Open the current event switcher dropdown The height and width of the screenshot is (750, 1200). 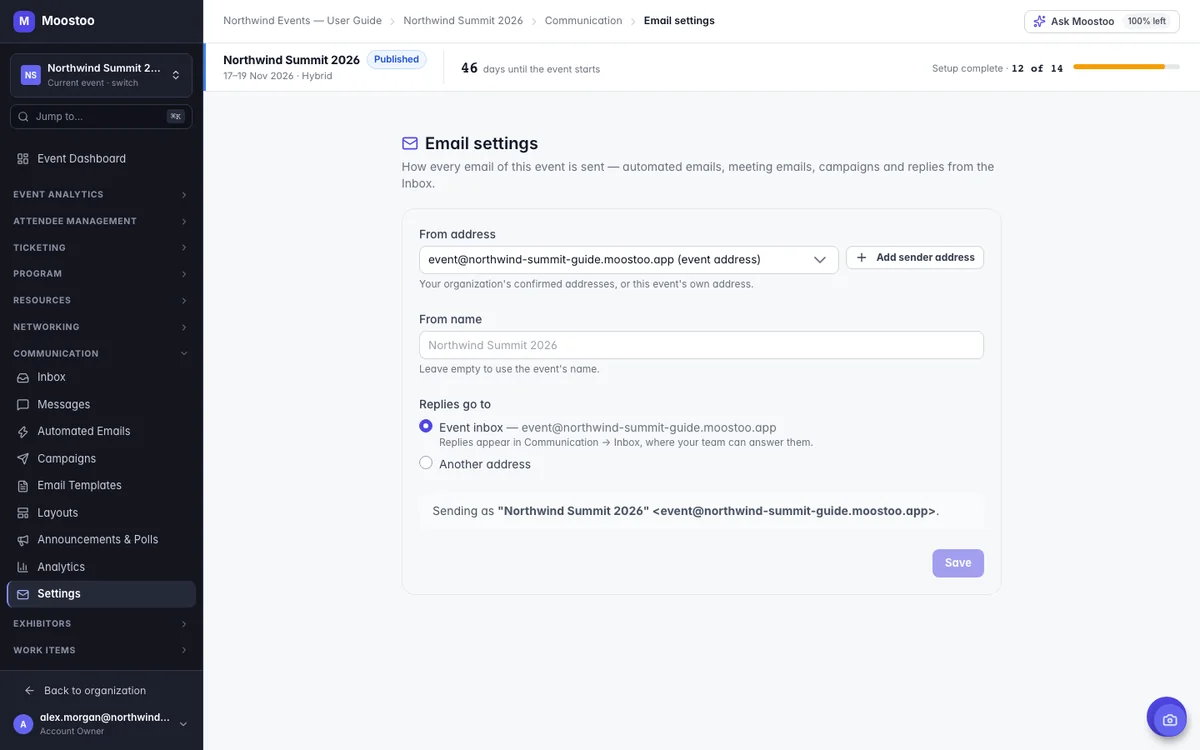101,75
